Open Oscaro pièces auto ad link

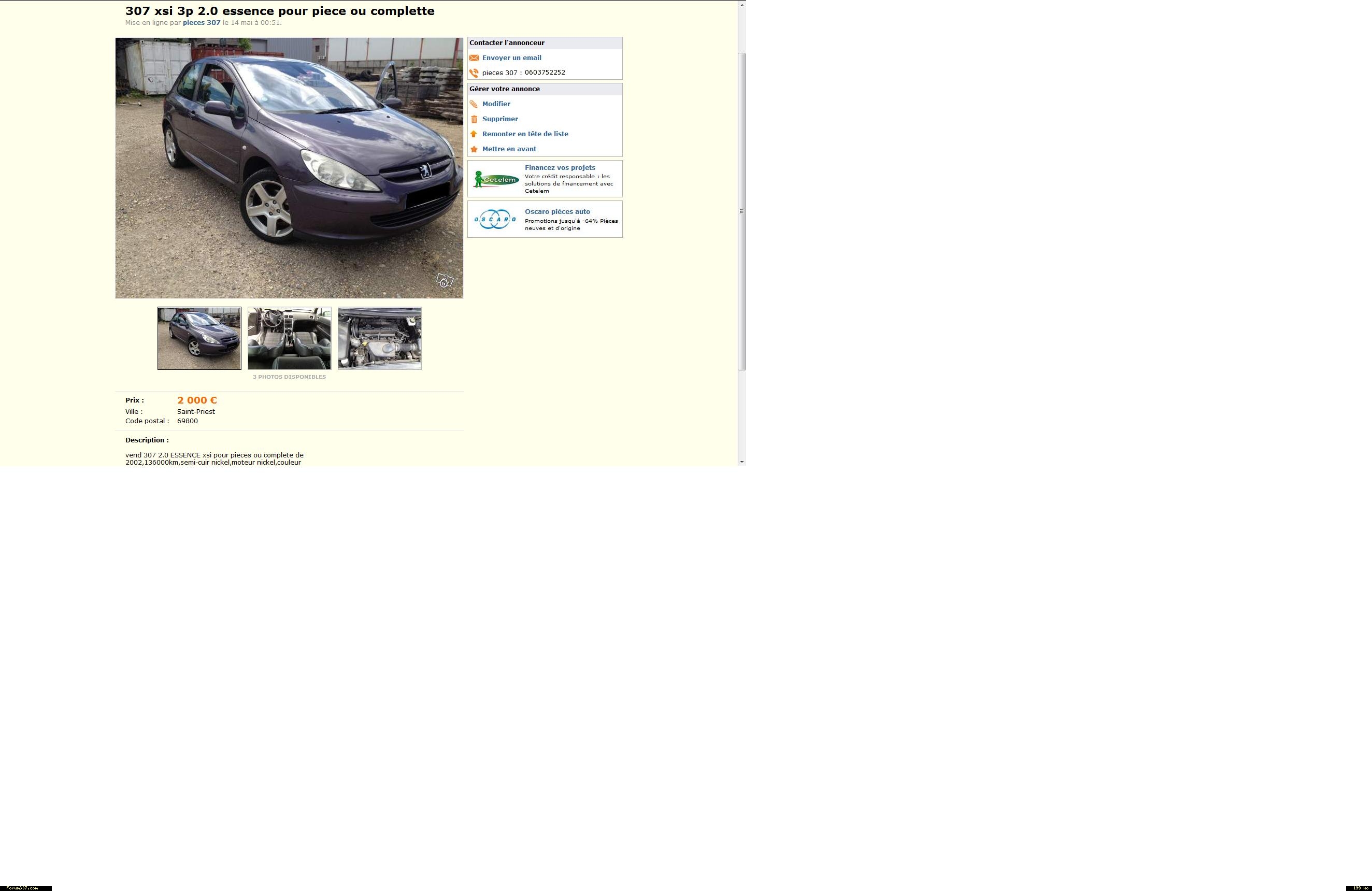coord(557,211)
